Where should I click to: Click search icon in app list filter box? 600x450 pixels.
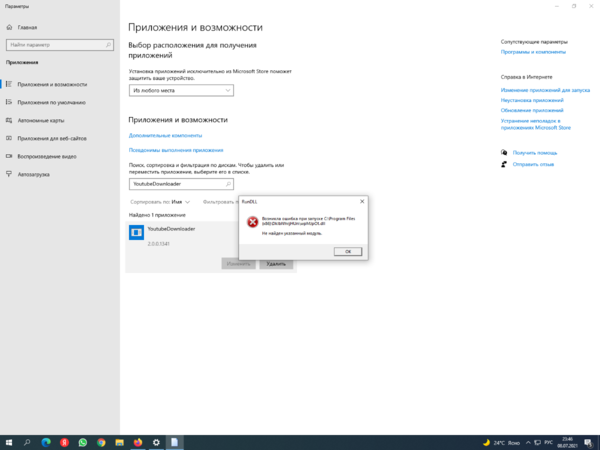tap(228, 184)
